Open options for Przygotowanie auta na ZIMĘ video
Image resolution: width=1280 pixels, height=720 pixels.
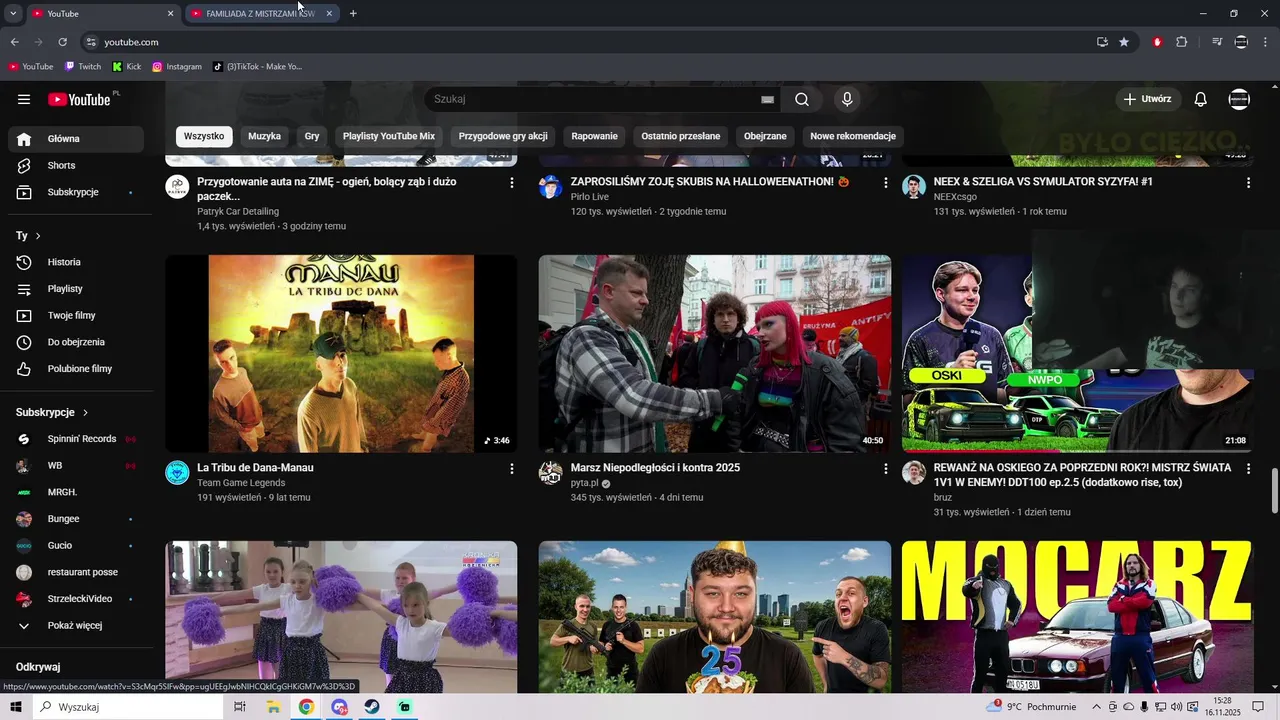click(512, 183)
